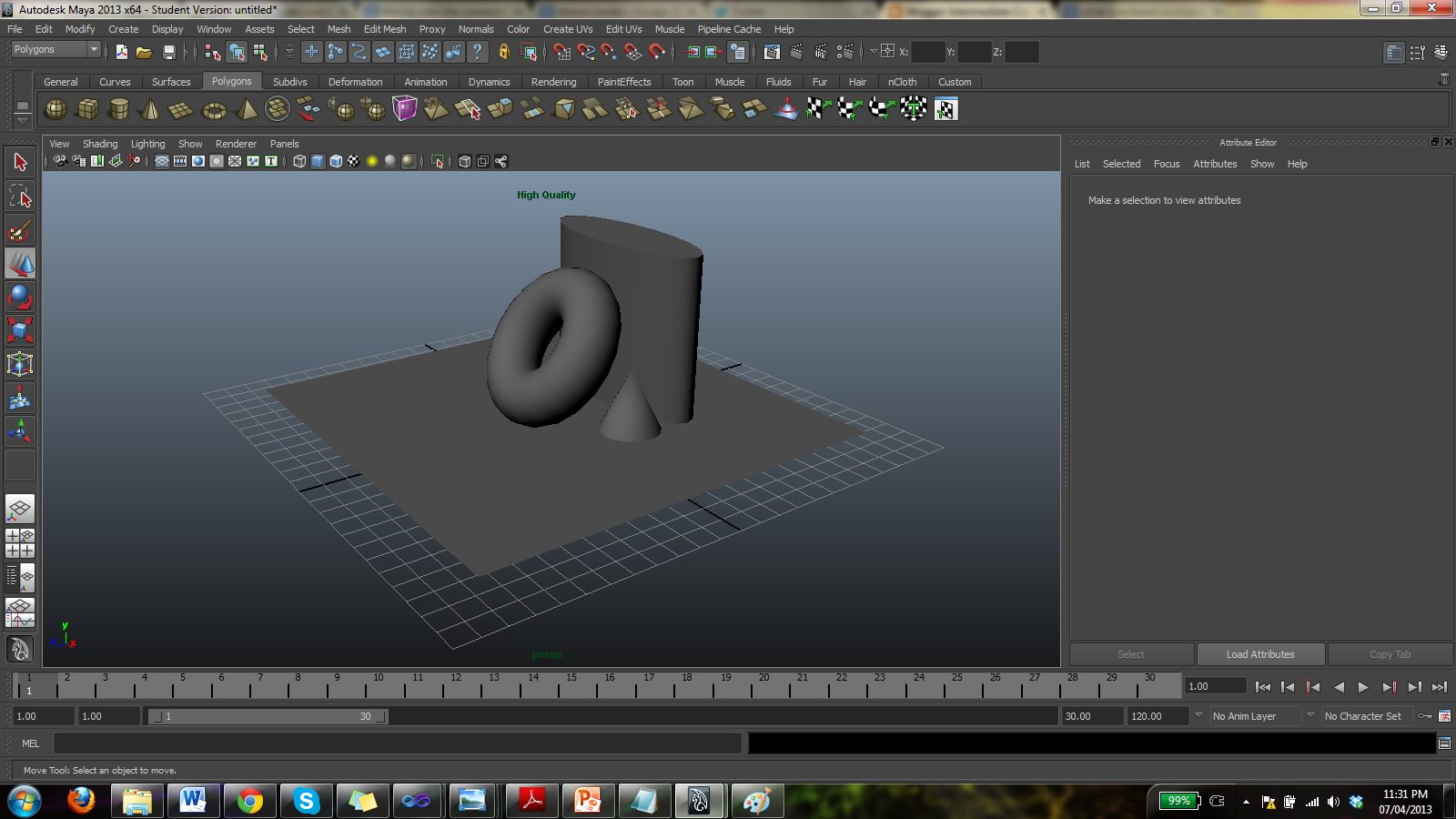
Task: Open the viewport Shading menu
Action: pos(100,144)
